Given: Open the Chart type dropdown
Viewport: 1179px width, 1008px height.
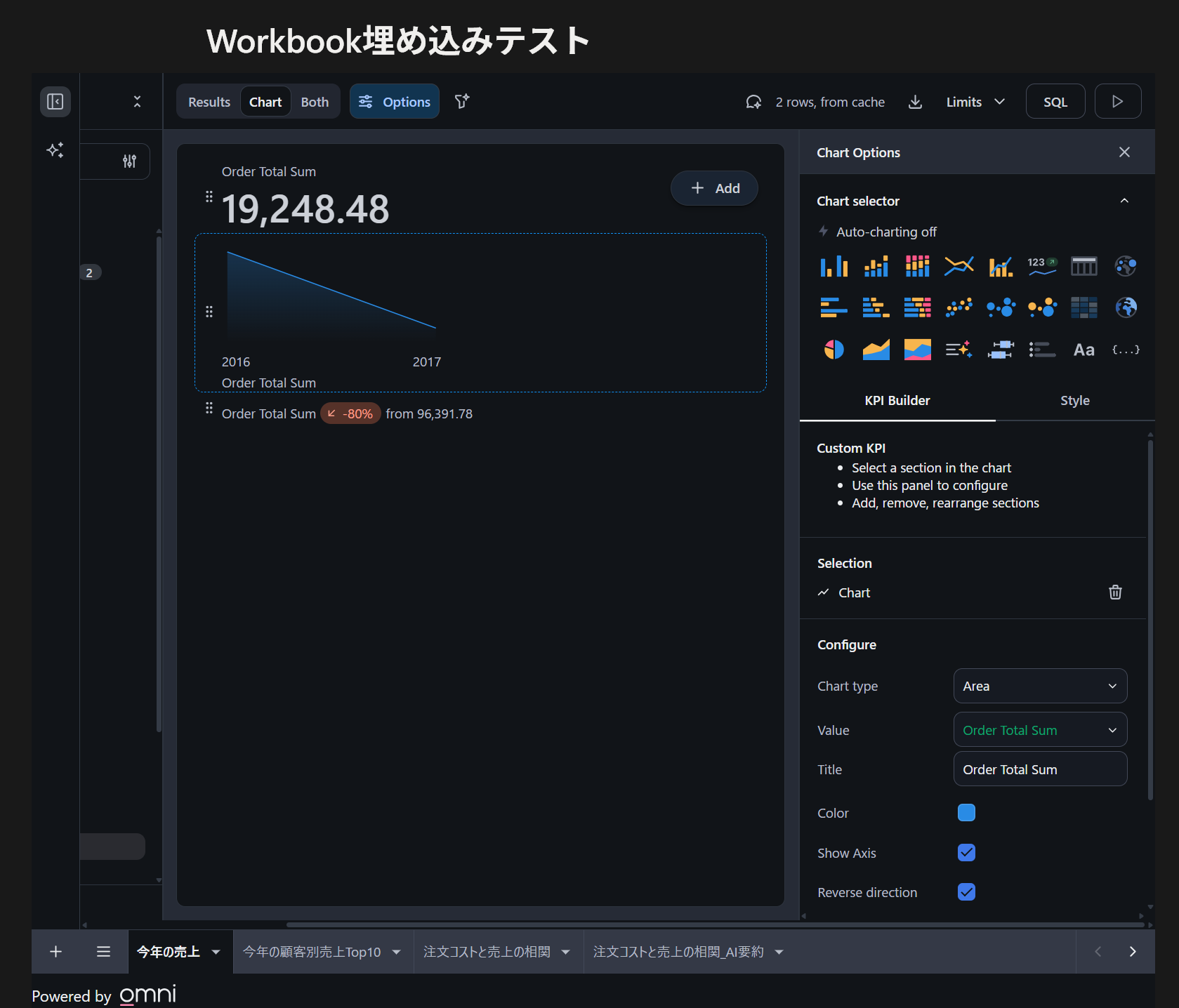Looking at the screenshot, I should point(1040,686).
